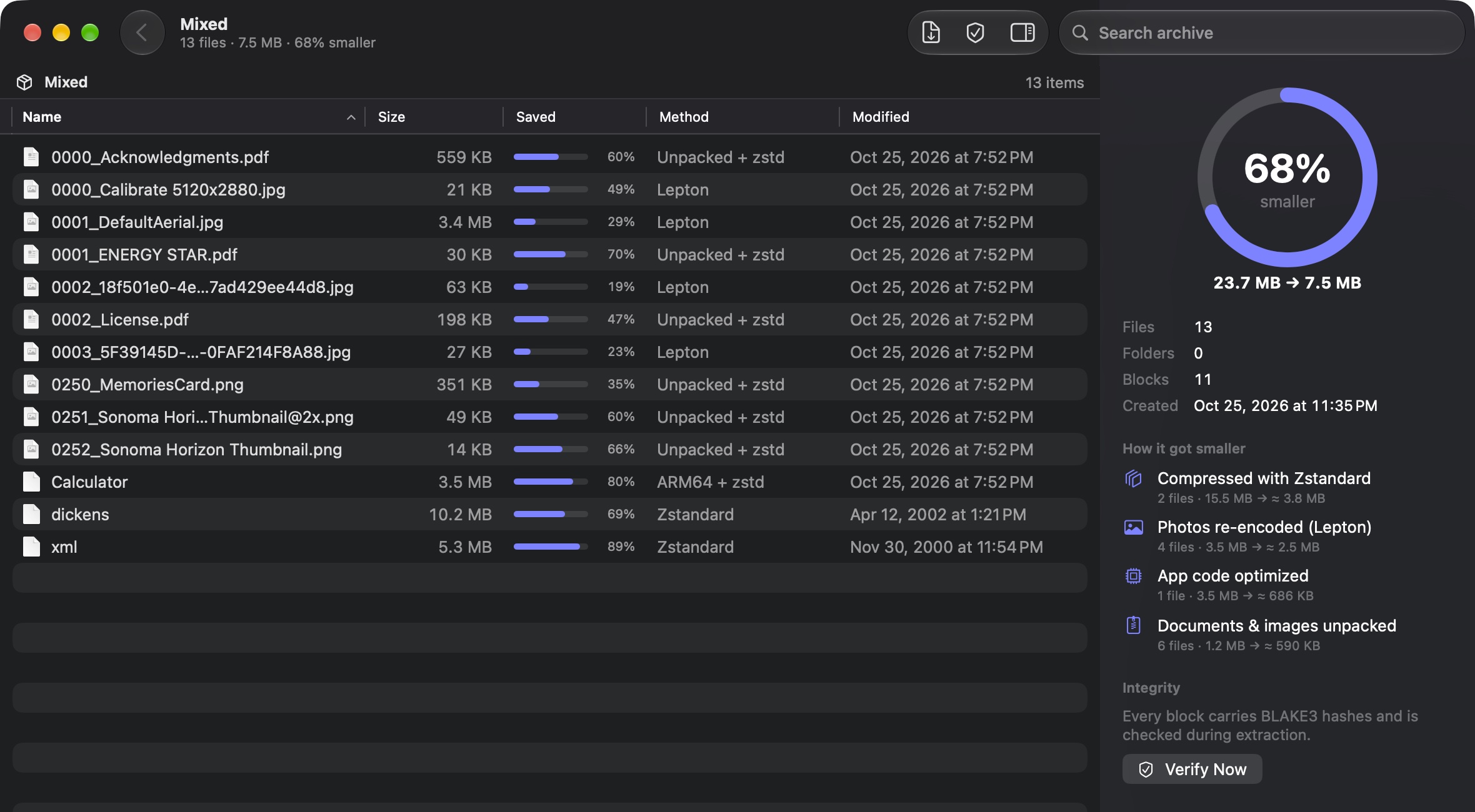Click the Documents & images unpacked icon
The width and height of the screenshot is (1475, 812).
click(x=1133, y=625)
